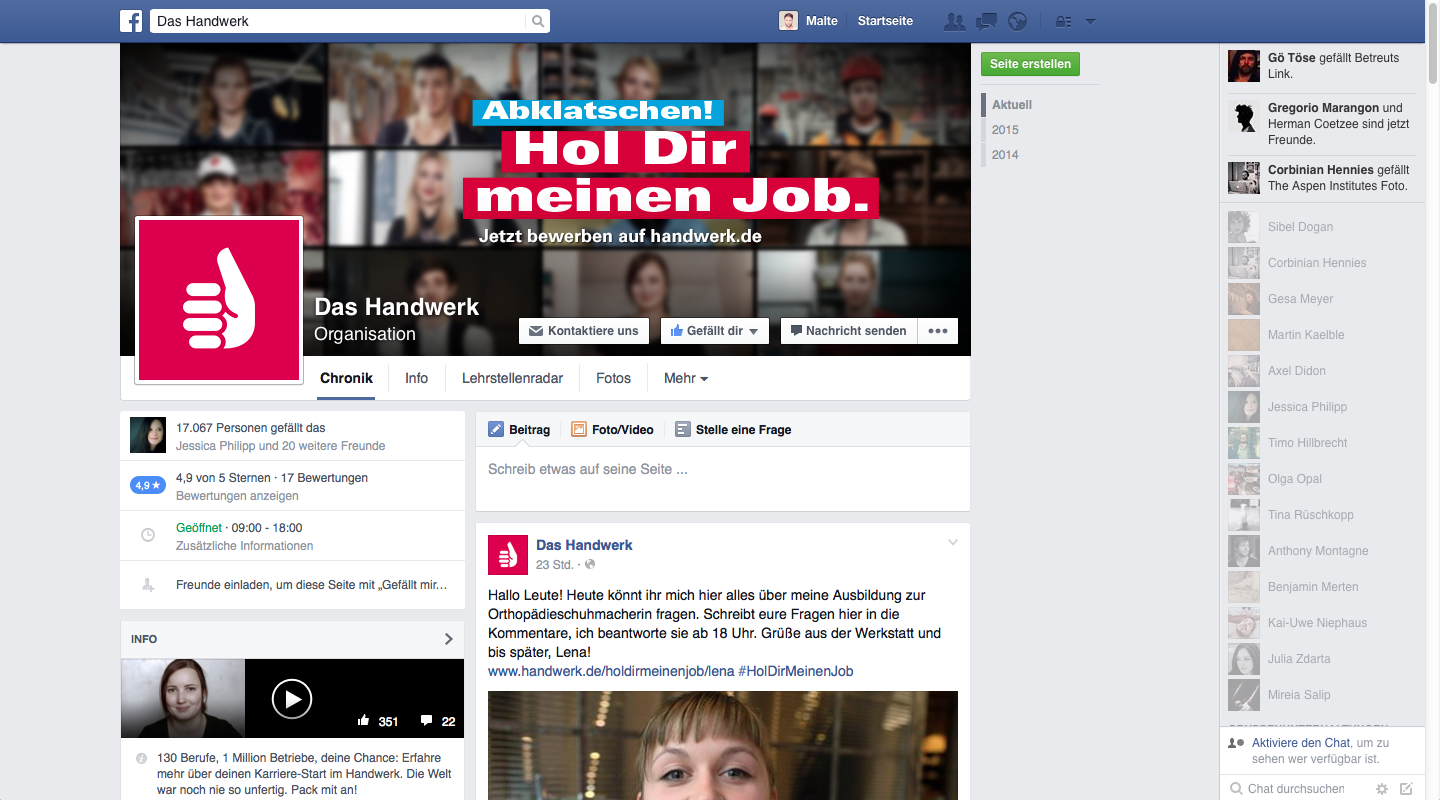This screenshot has height=800, width=1440.
Task: Click the search magnifier icon
Action: (538, 21)
